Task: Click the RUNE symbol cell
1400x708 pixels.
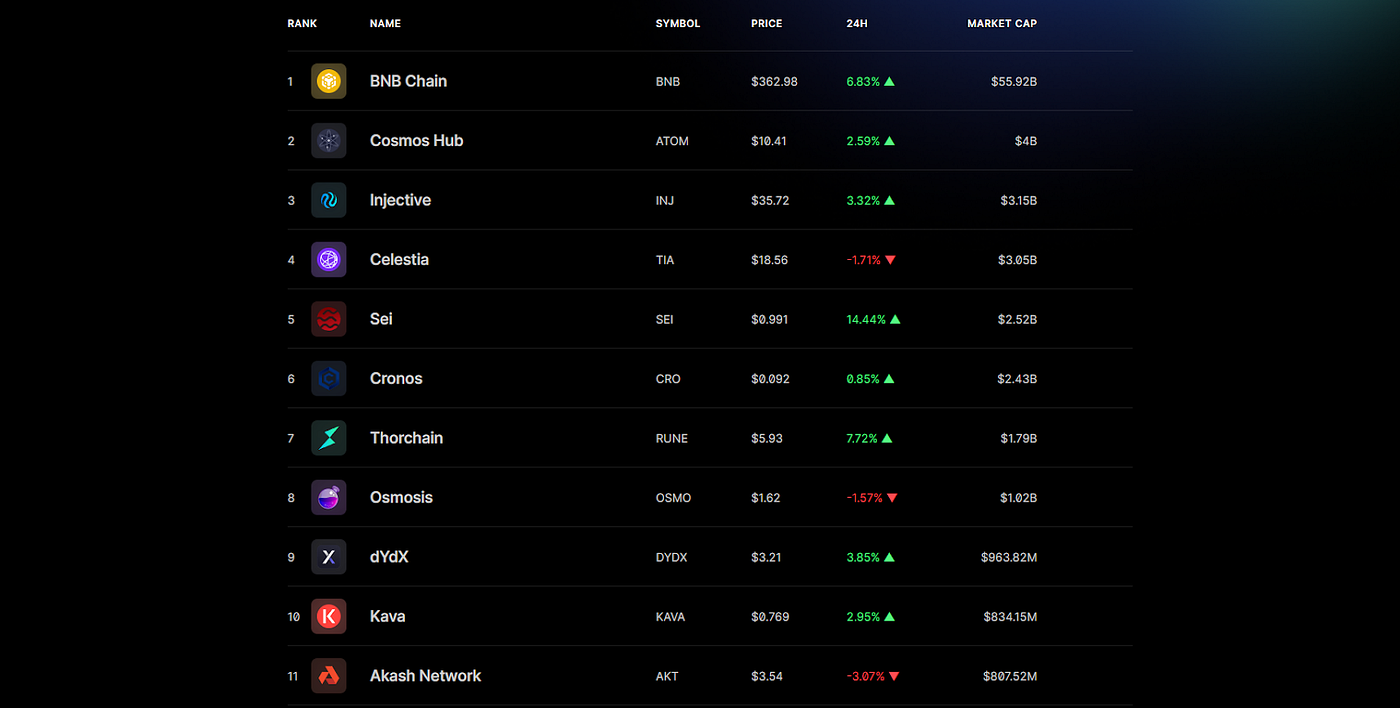Action: (672, 438)
